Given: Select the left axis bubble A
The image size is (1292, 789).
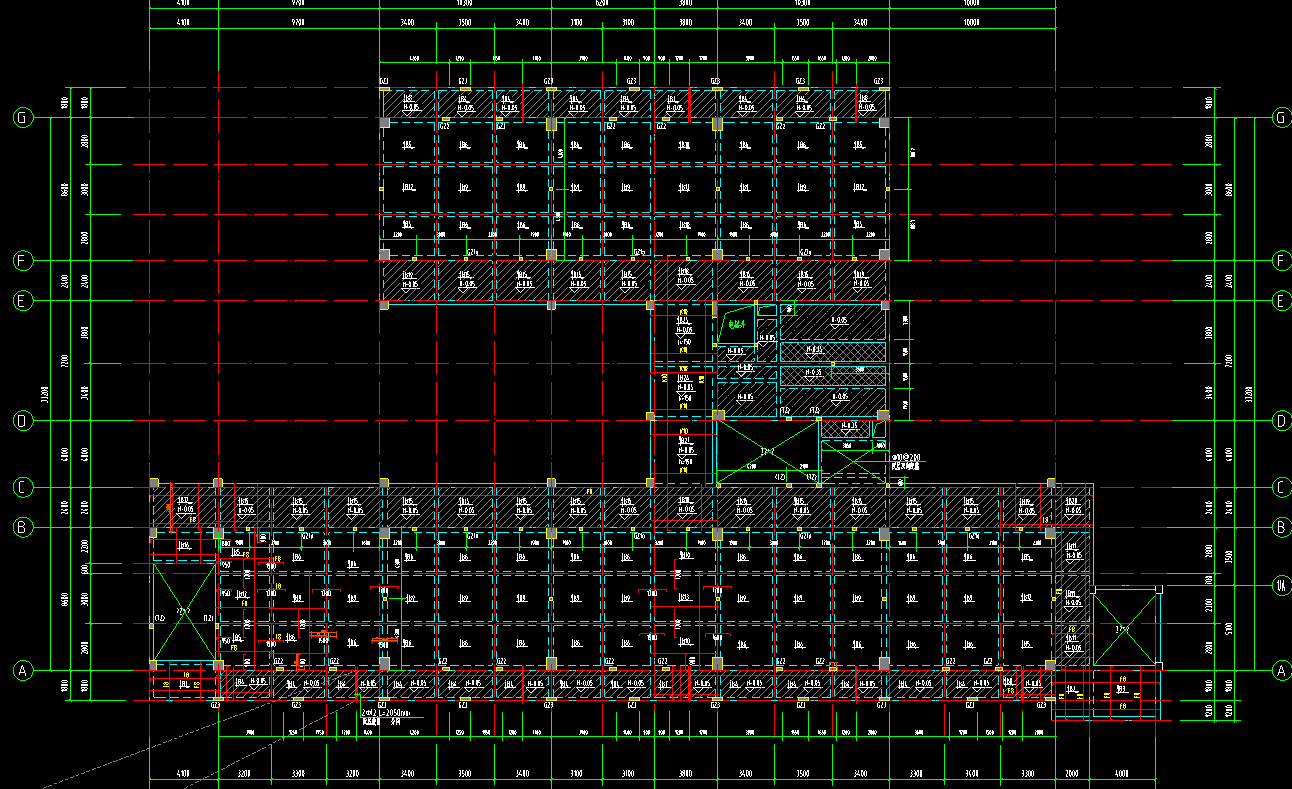Looking at the screenshot, I should pos(22,670).
